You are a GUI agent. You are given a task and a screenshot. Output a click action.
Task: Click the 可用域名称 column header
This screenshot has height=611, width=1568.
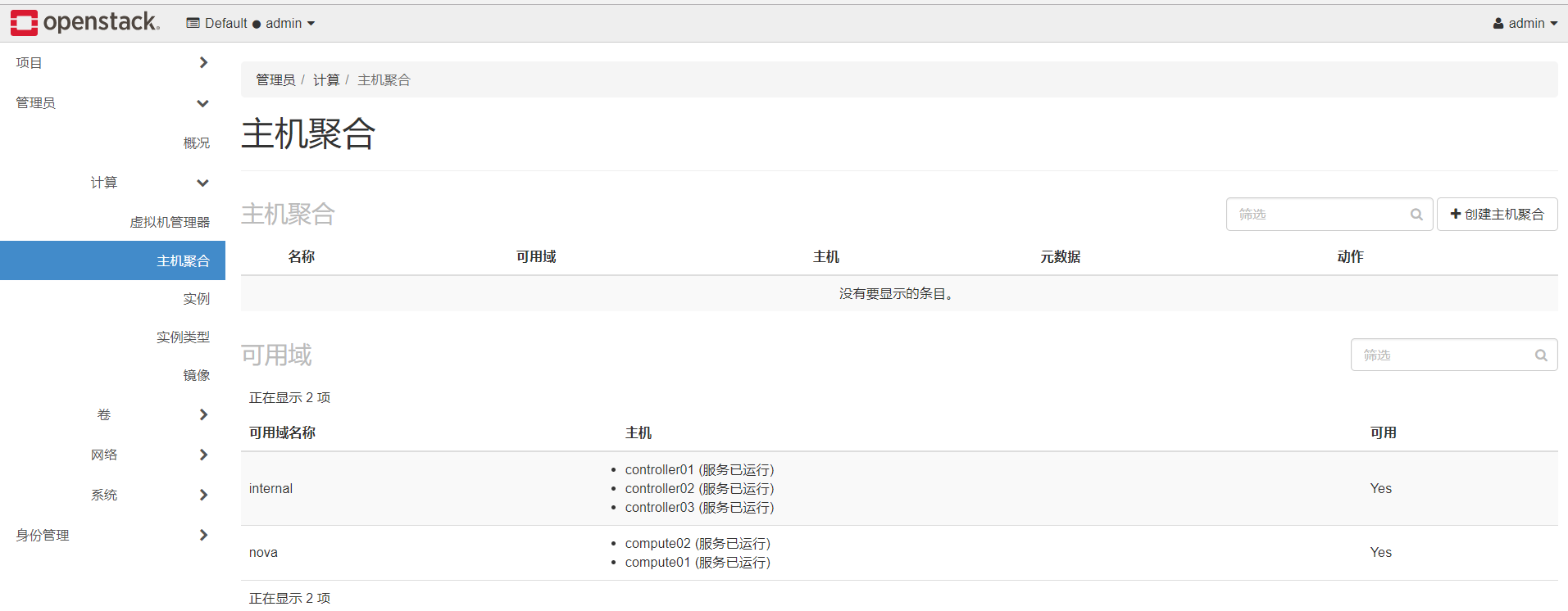(x=282, y=432)
